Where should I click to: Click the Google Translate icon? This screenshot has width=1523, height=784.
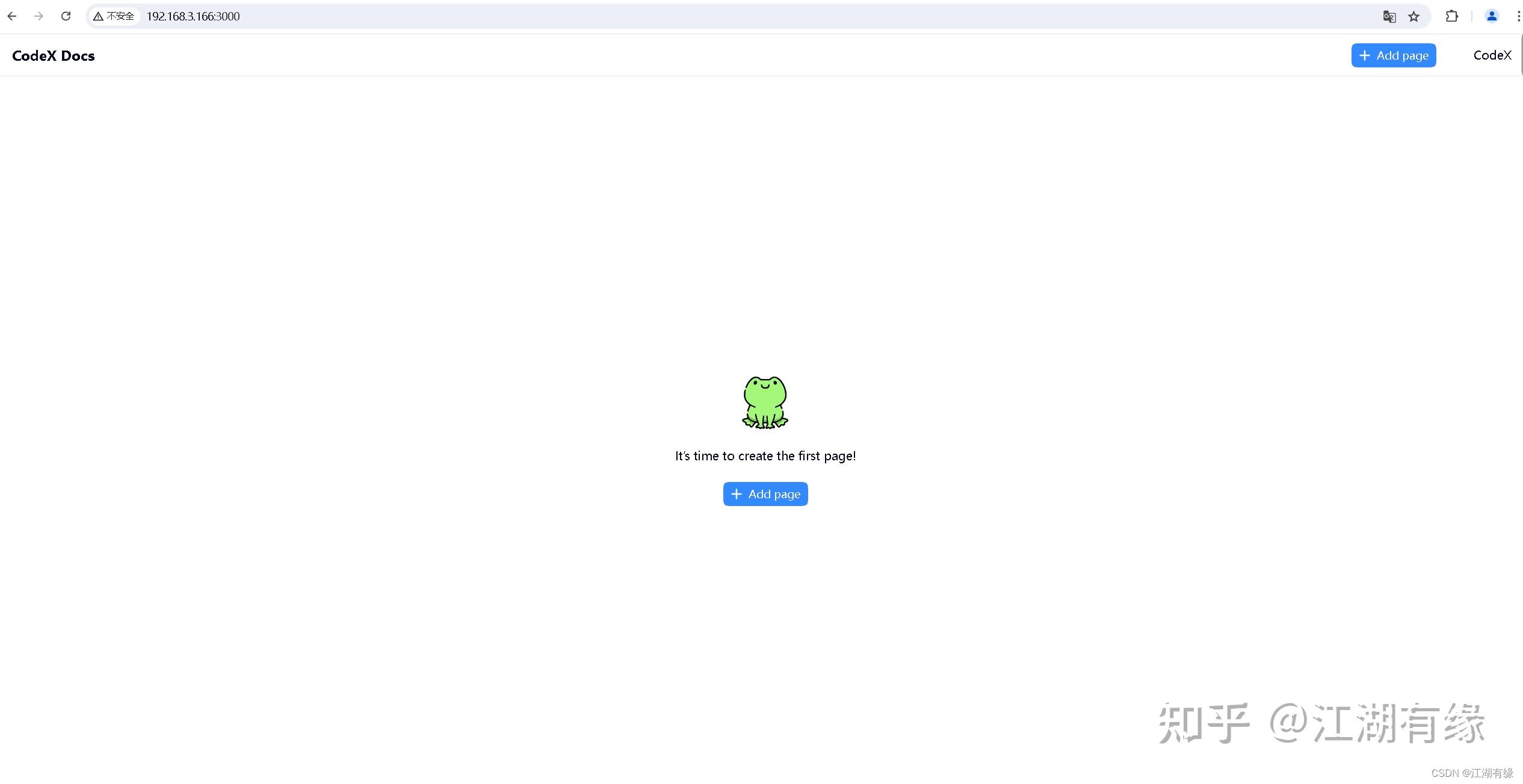pyautogui.click(x=1389, y=16)
